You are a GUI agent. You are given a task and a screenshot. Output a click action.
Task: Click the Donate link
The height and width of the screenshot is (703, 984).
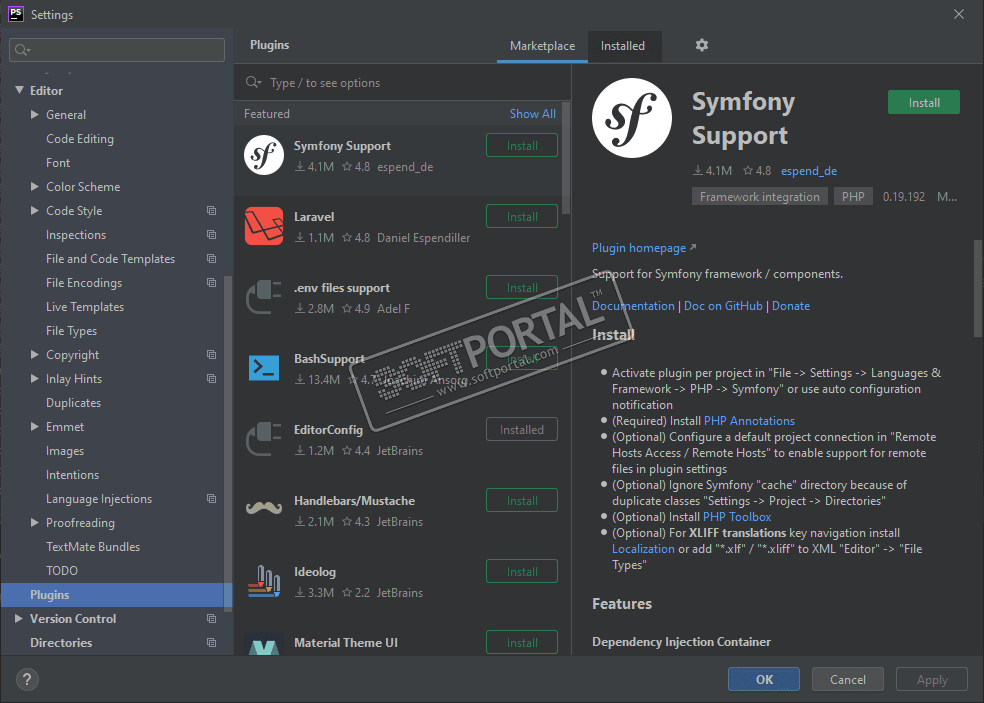click(x=791, y=306)
